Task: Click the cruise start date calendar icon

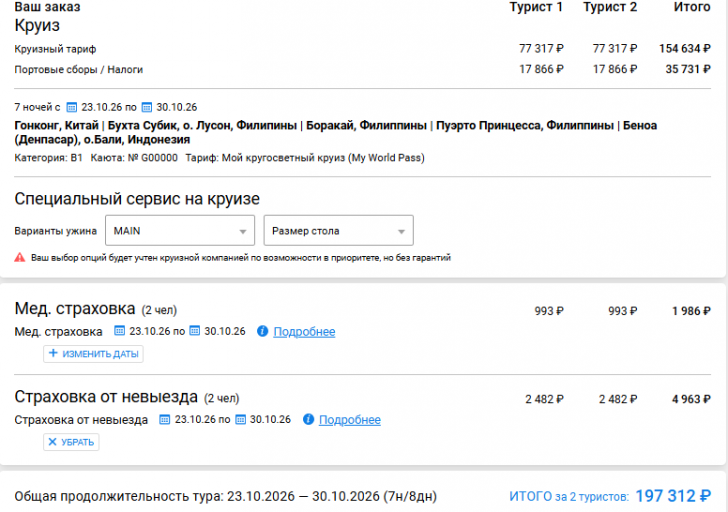Action: click(x=72, y=107)
